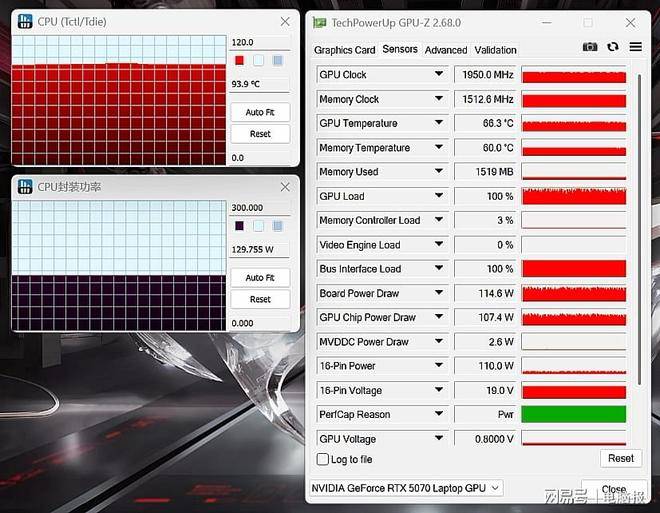Open the Board Power Draw dropdown arrow
This screenshot has height=513, width=660.
pyautogui.click(x=438, y=294)
